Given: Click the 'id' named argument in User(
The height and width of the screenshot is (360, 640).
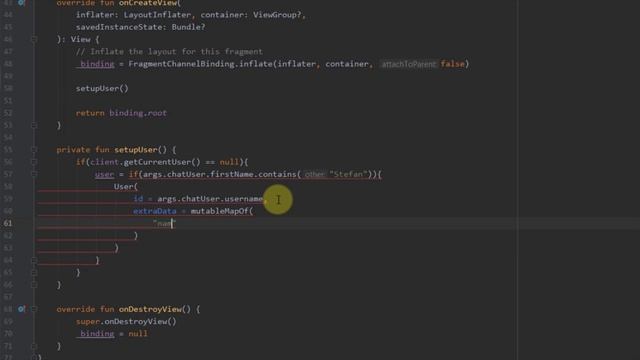Looking at the screenshot, I should click(138, 199).
